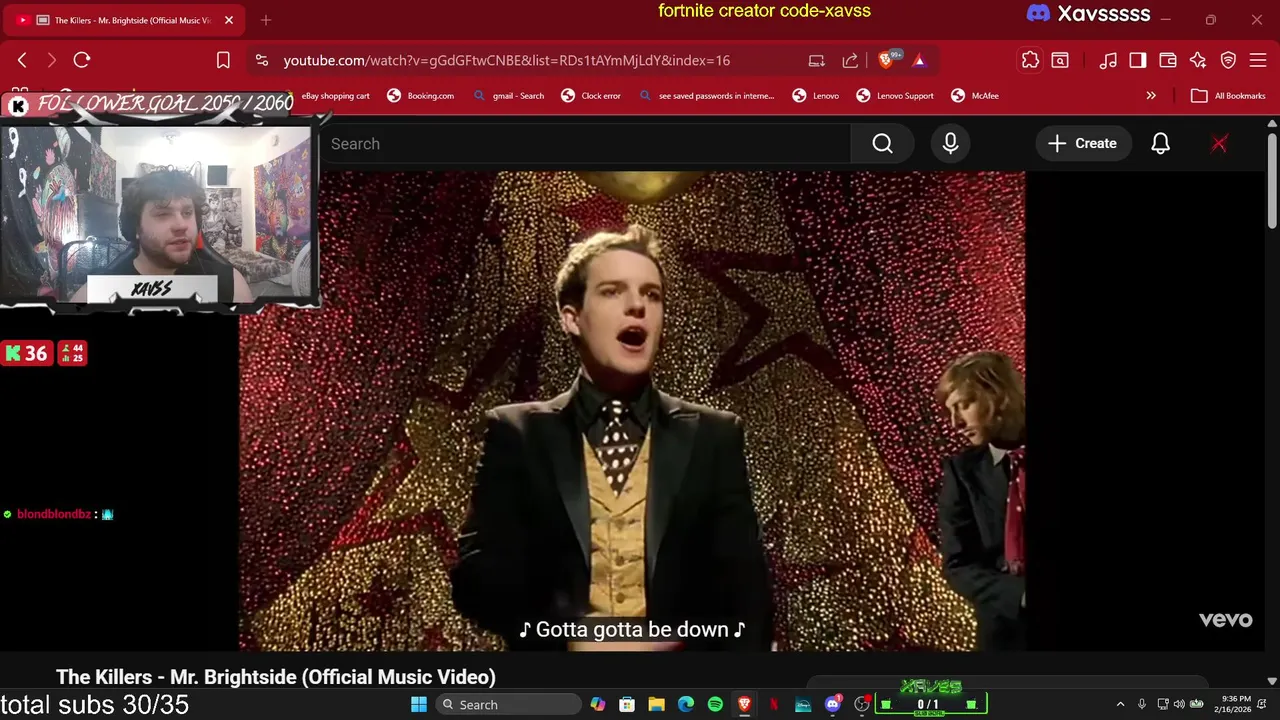Screen dimensions: 1280x720
Task: Switch to Brave in the taskbar
Action: tap(744, 704)
